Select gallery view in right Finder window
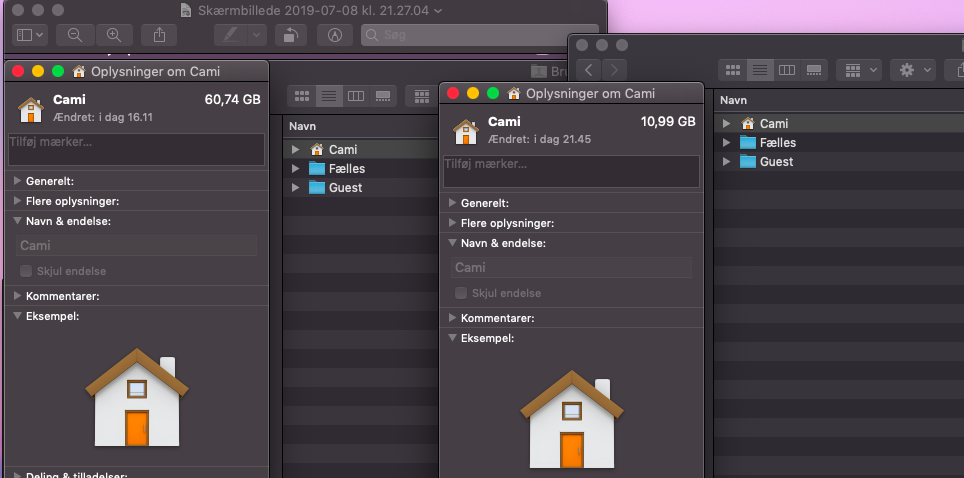 (x=814, y=70)
